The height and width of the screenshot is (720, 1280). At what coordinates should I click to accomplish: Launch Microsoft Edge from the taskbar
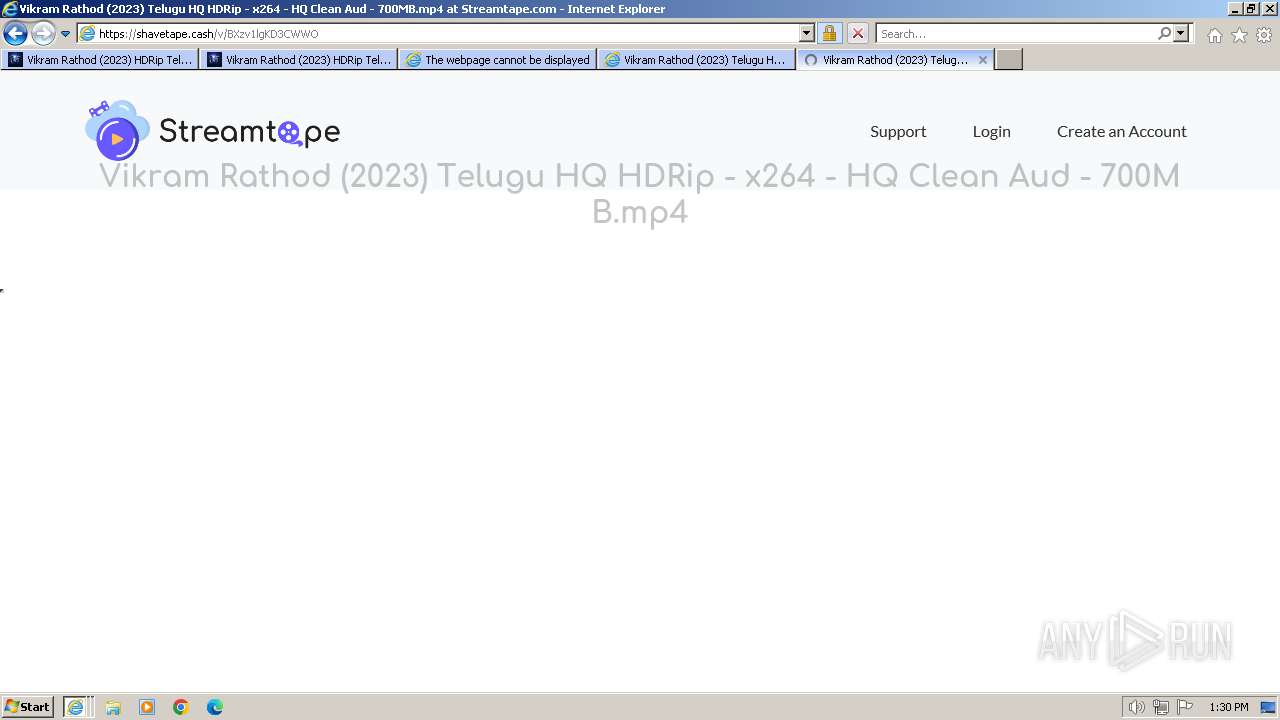pyautogui.click(x=215, y=707)
